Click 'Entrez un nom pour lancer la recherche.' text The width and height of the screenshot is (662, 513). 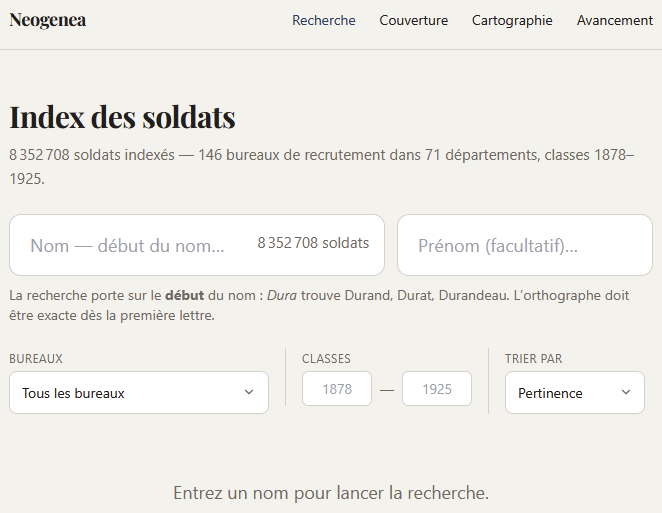331,493
